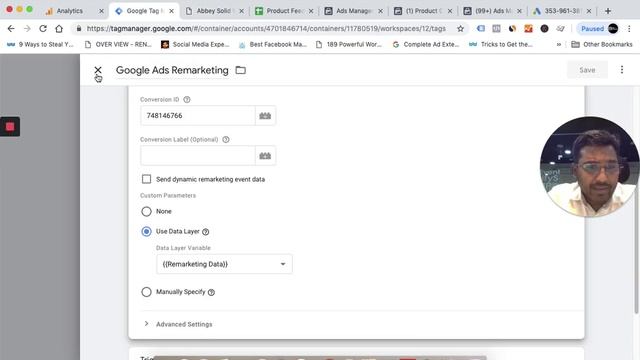Select the None custom parameters option
Image resolution: width=640 pixels, height=360 pixels.
(146, 211)
